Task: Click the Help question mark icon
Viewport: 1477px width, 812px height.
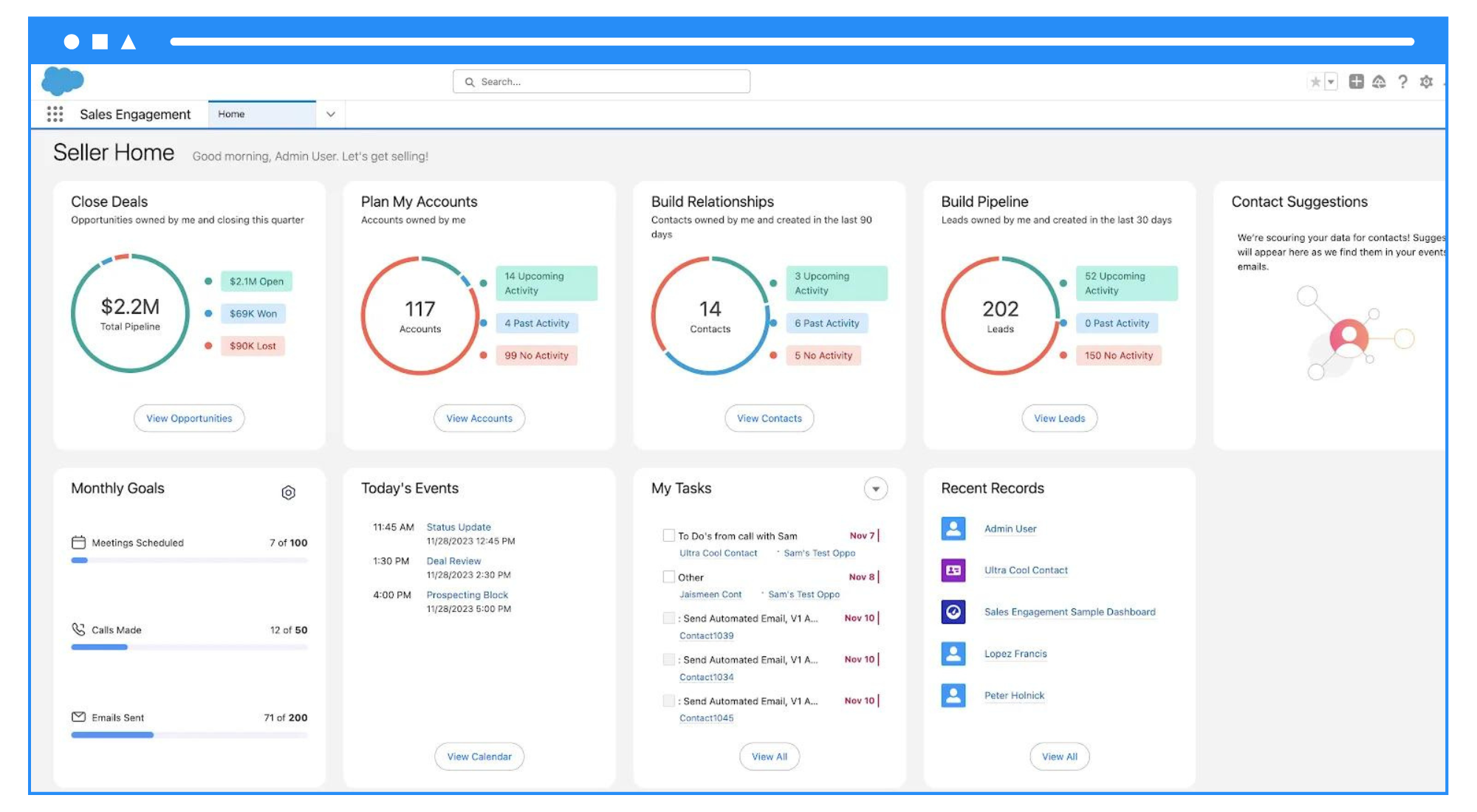Action: point(1402,82)
